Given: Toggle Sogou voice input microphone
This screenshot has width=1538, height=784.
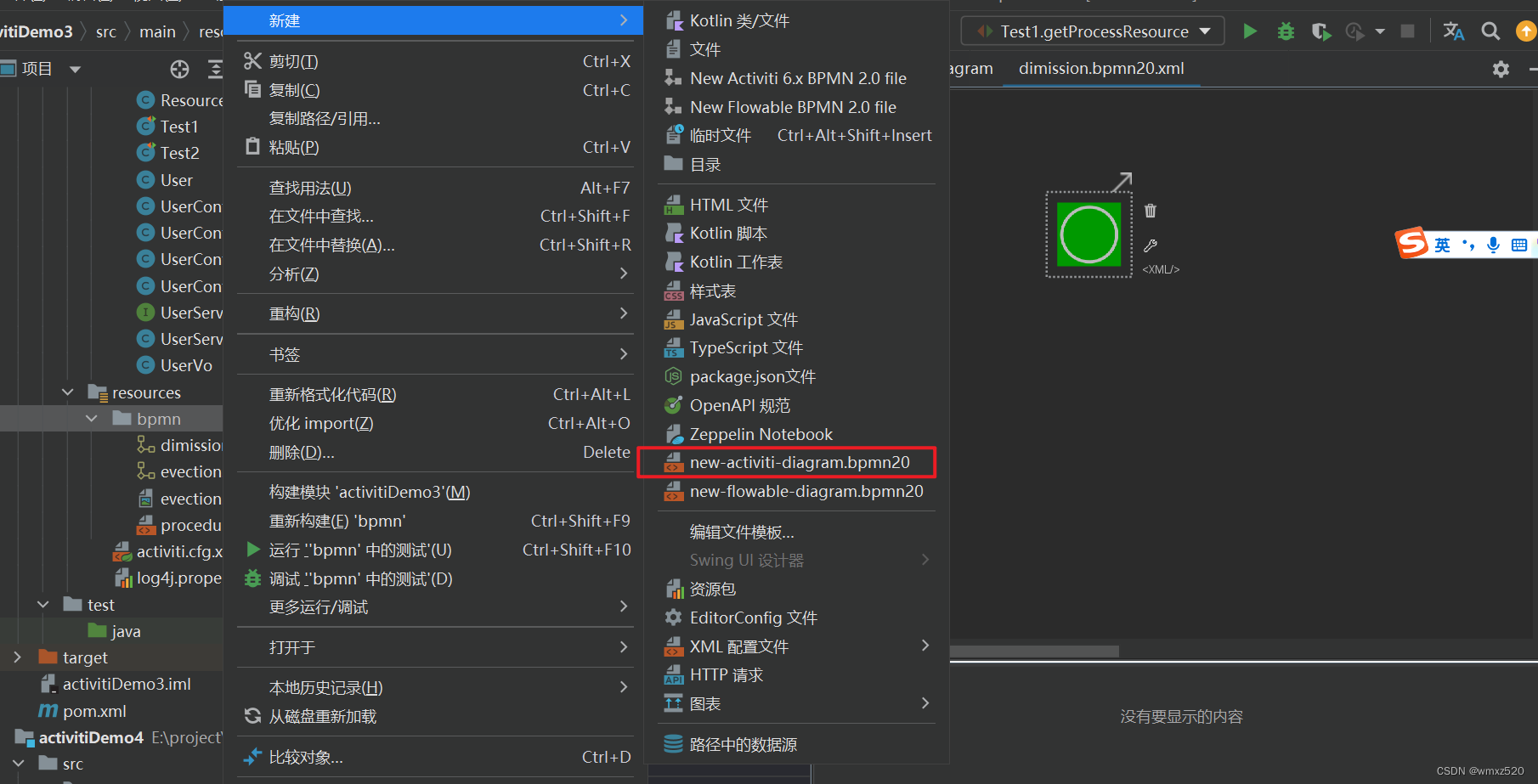Looking at the screenshot, I should (x=1493, y=245).
